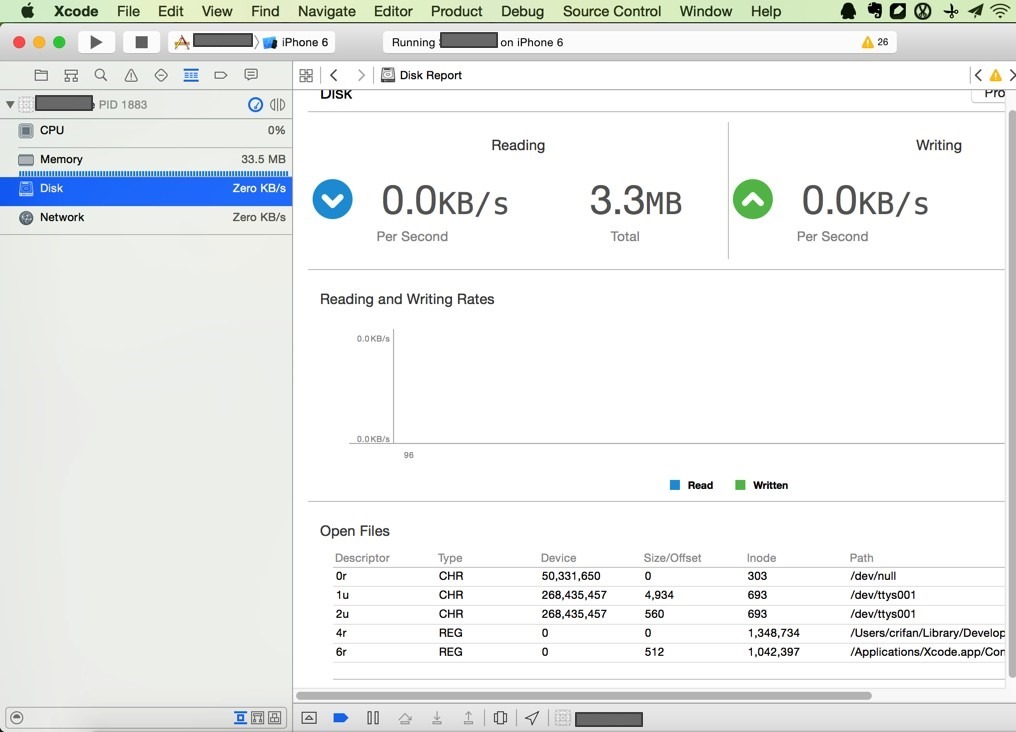Click the /dev/null path row
The width and height of the screenshot is (1016, 732).
pyautogui.click(x=669, y=576)
